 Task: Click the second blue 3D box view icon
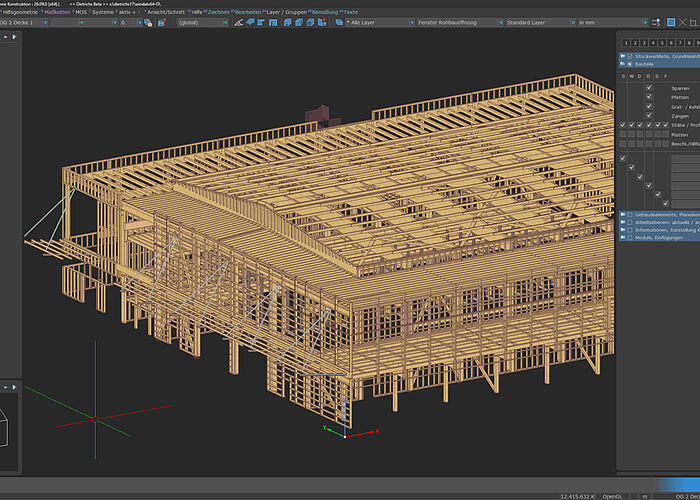(299, 22)
